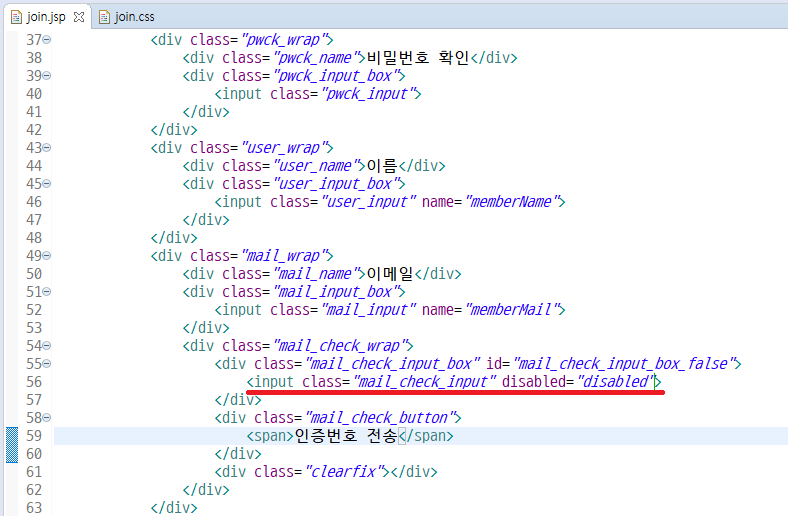
Task: Collapse the code fold at line 51
Action: coord(47,291)
